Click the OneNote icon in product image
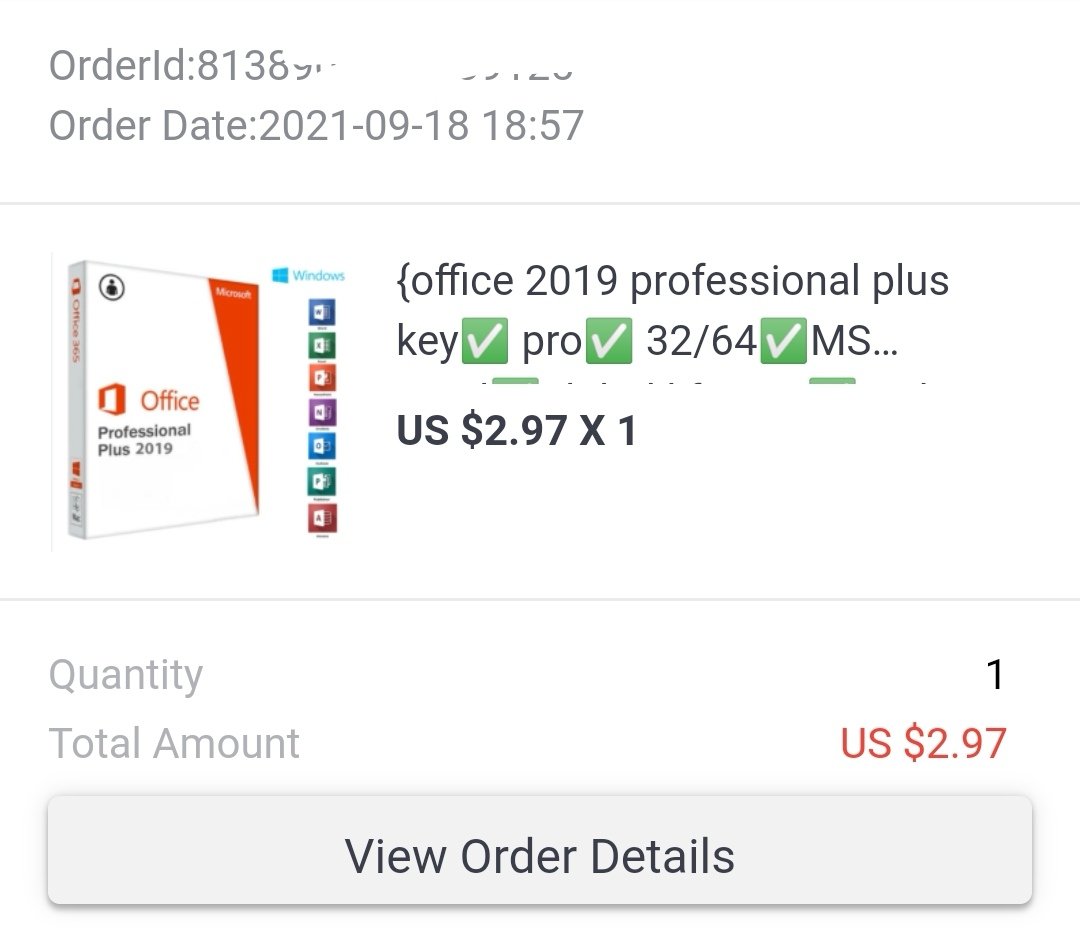Viewport: 1080px width, 942px height. tap(322, 412)
